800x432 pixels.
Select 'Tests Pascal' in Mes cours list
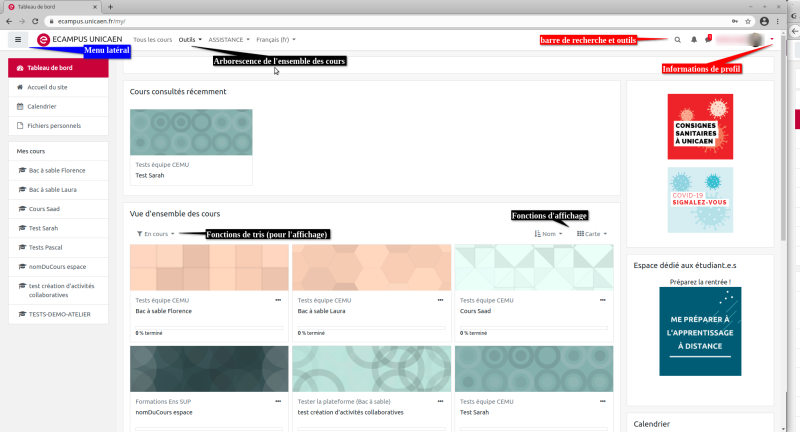[x=46, y=247]
